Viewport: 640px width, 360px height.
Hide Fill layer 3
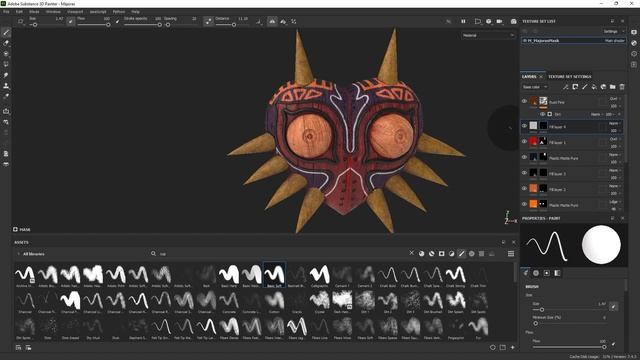(524, 173)
